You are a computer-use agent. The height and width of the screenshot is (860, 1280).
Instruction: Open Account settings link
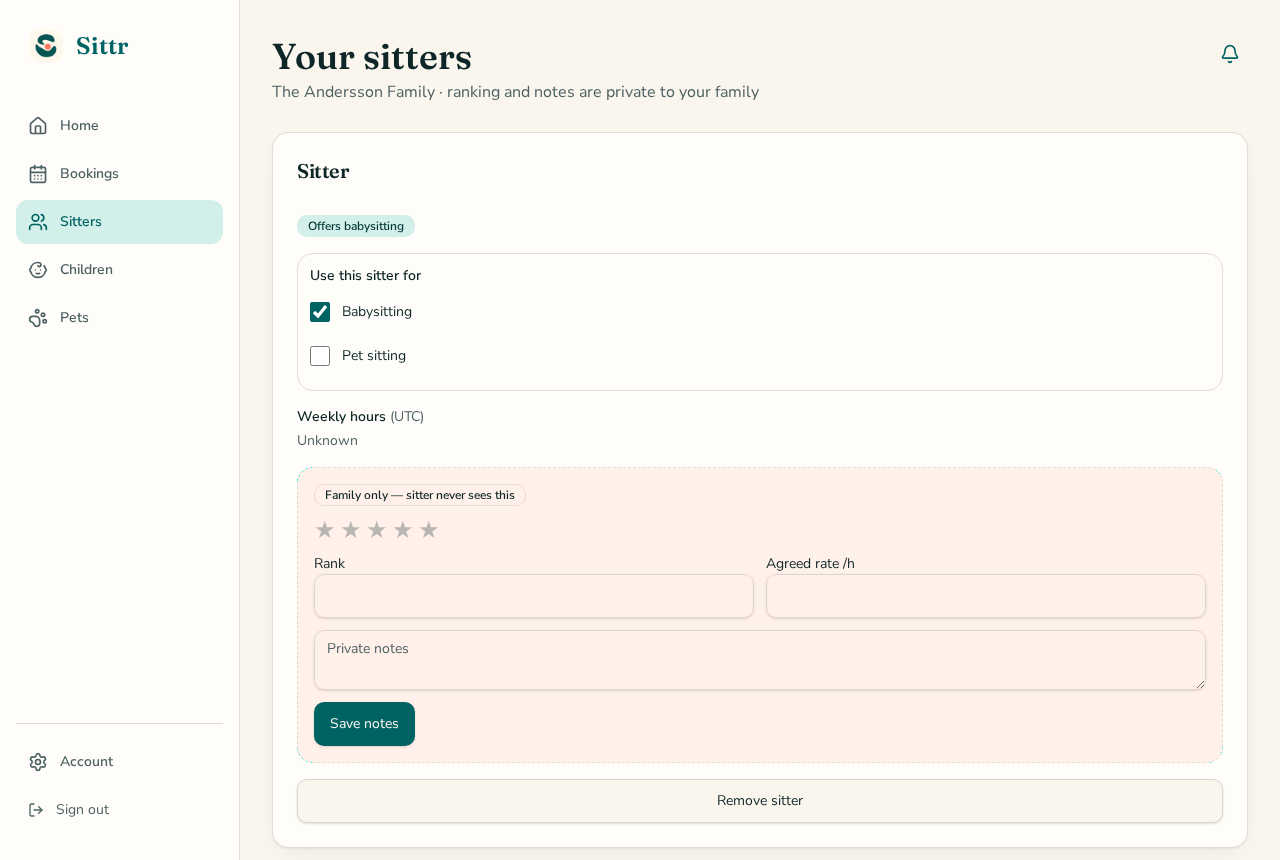point(119,762)
